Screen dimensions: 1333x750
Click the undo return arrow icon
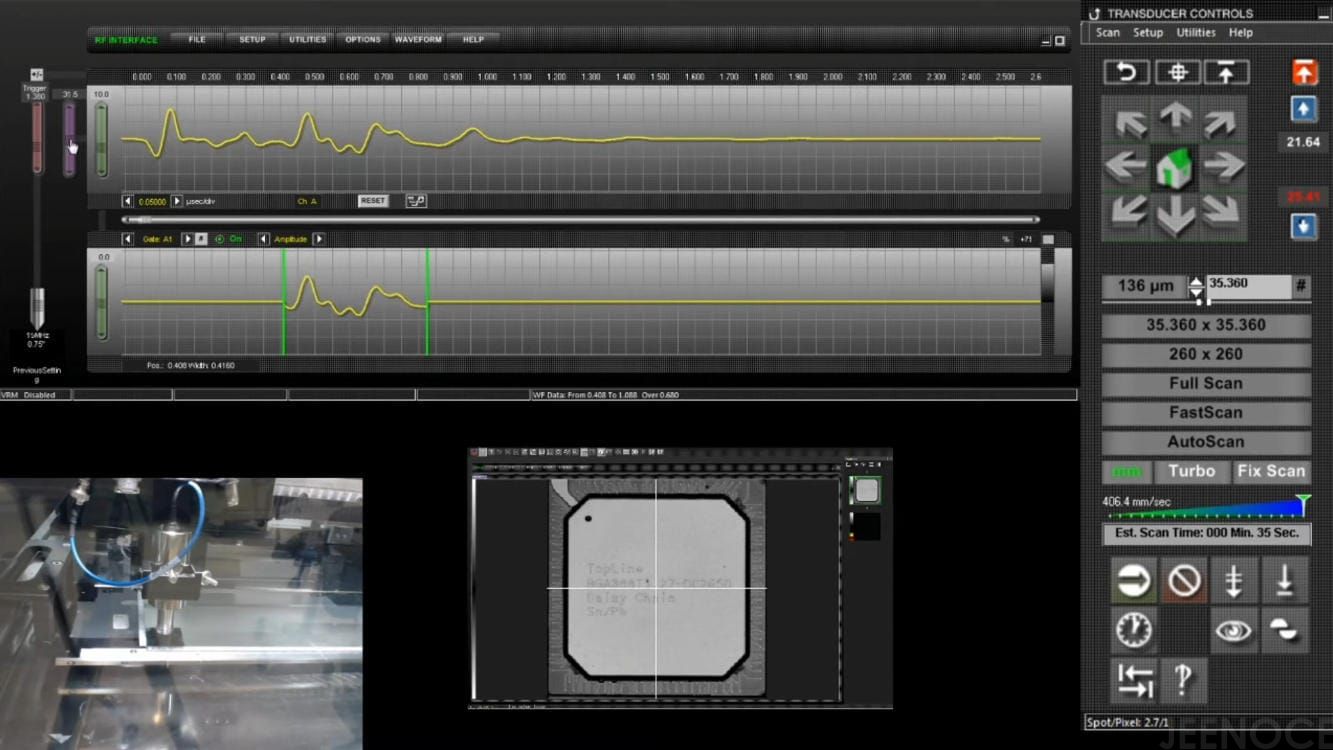click(x=1126, y=72)
